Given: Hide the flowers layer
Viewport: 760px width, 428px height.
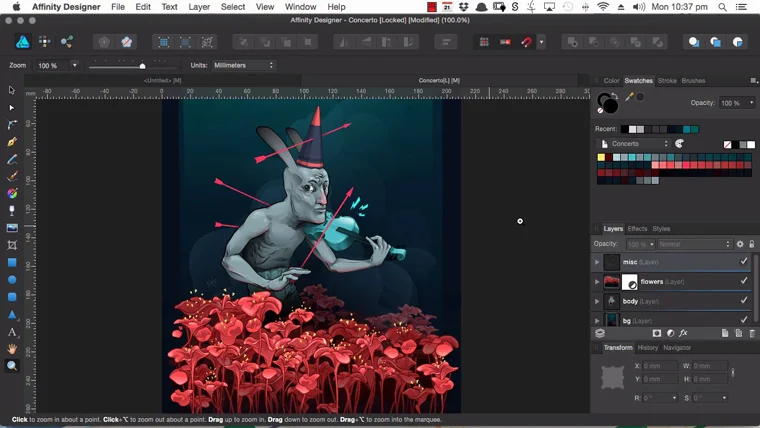Looking at the screenshot, I should point(744,281).
